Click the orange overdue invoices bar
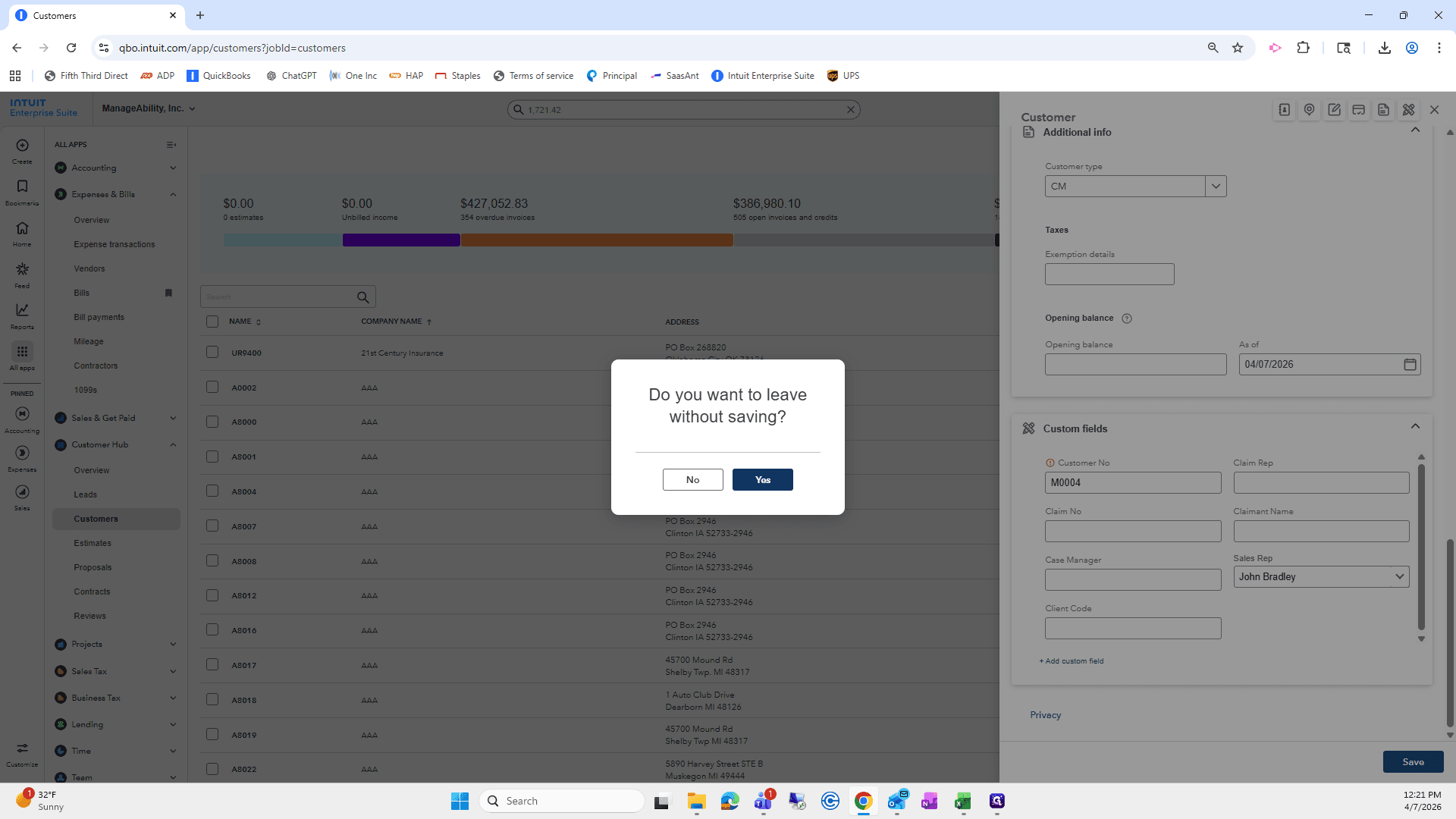 tap(597, 240)
